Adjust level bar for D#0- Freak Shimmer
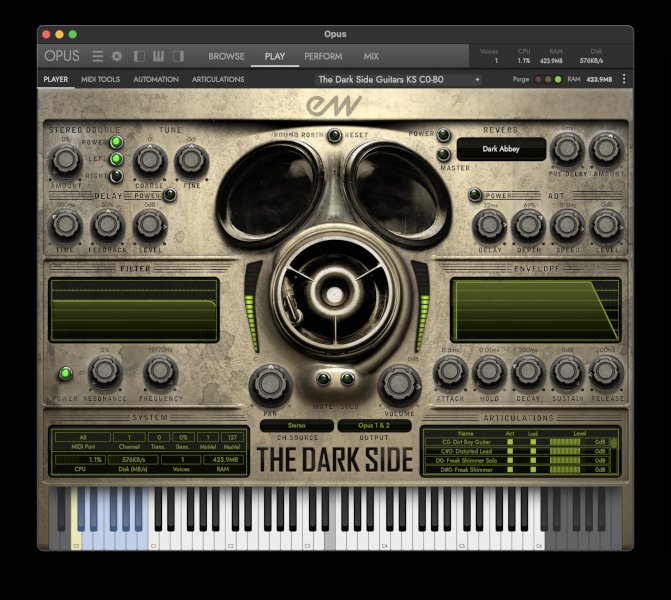 point(565,469)
